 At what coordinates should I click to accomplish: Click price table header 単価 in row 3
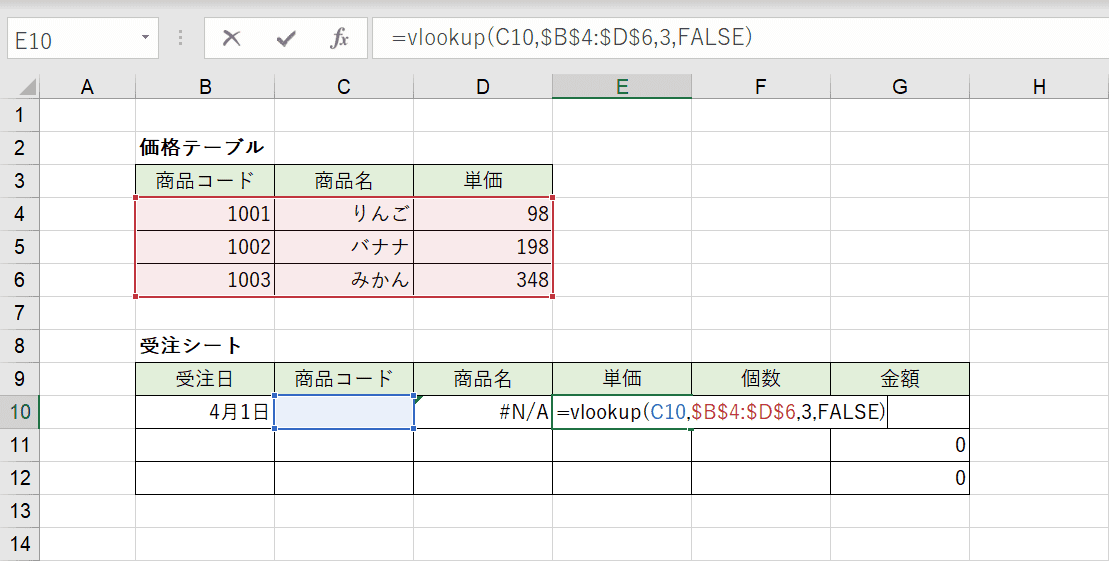pos(483,180)
